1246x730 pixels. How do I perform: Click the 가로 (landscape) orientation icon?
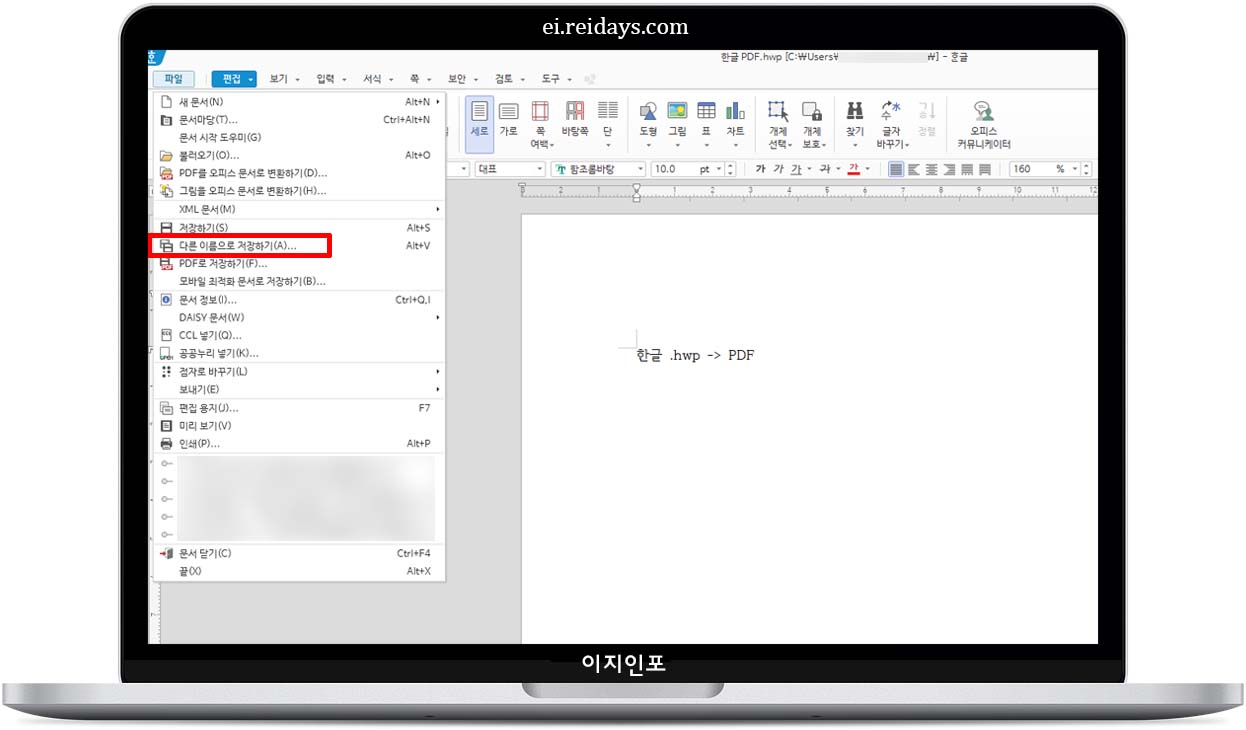coord(509,118)
